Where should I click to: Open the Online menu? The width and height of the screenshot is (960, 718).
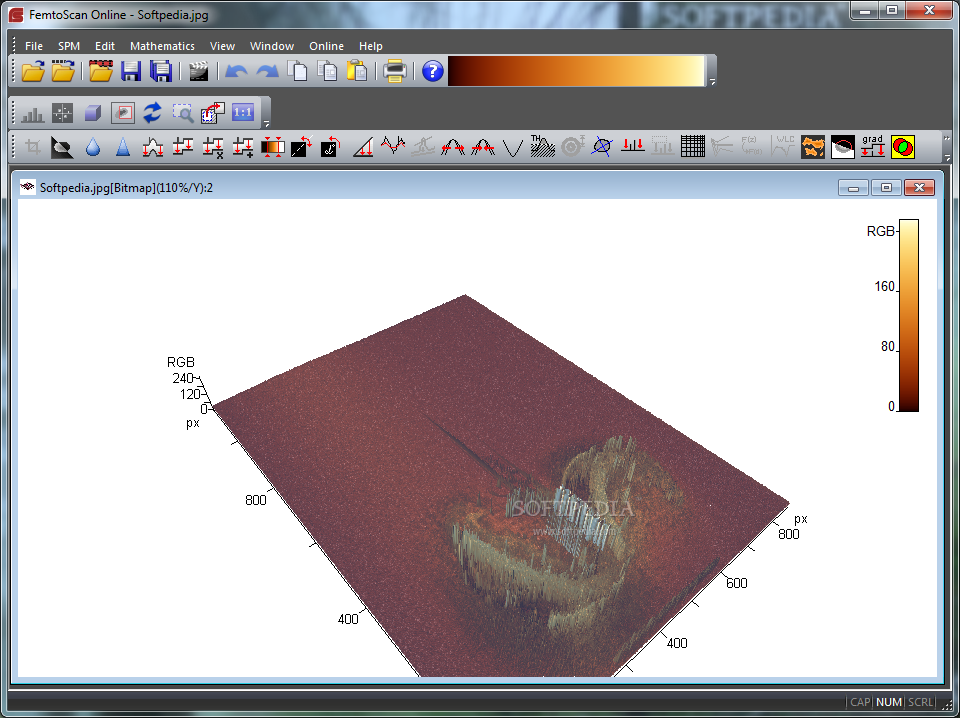(326, 46)
